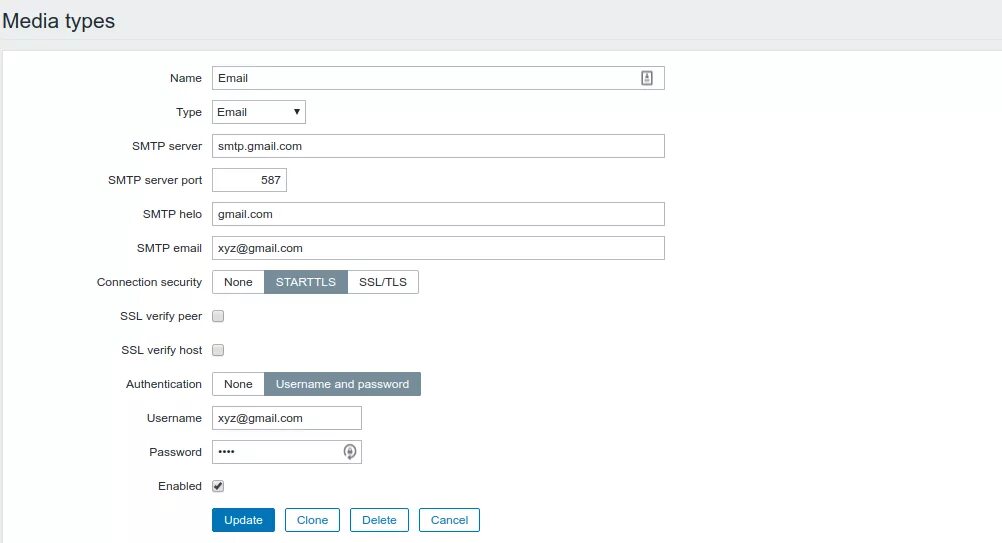
Task: Click into the SMTP server field
Action: pyautogui.click(x=438, y=146)
